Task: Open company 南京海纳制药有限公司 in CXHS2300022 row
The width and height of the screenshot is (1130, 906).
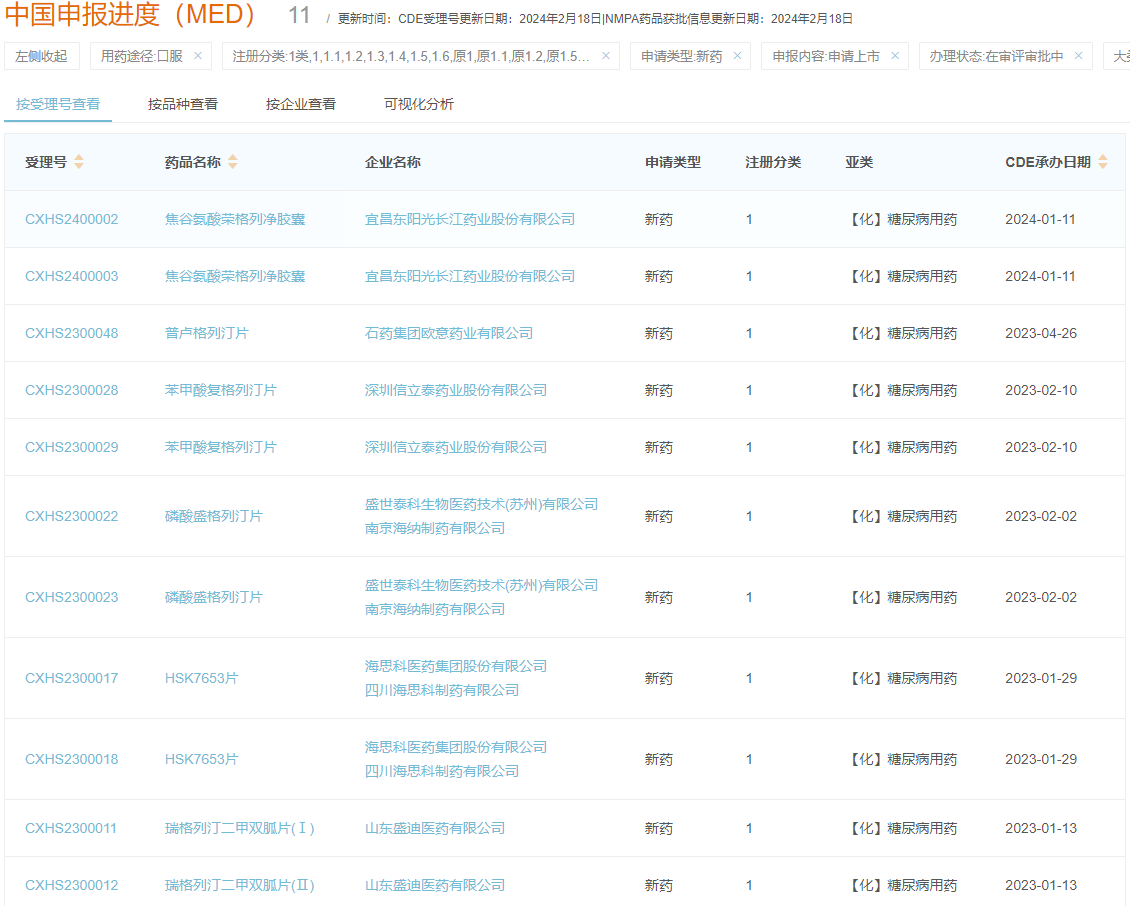Action: [x=435, y=528]
